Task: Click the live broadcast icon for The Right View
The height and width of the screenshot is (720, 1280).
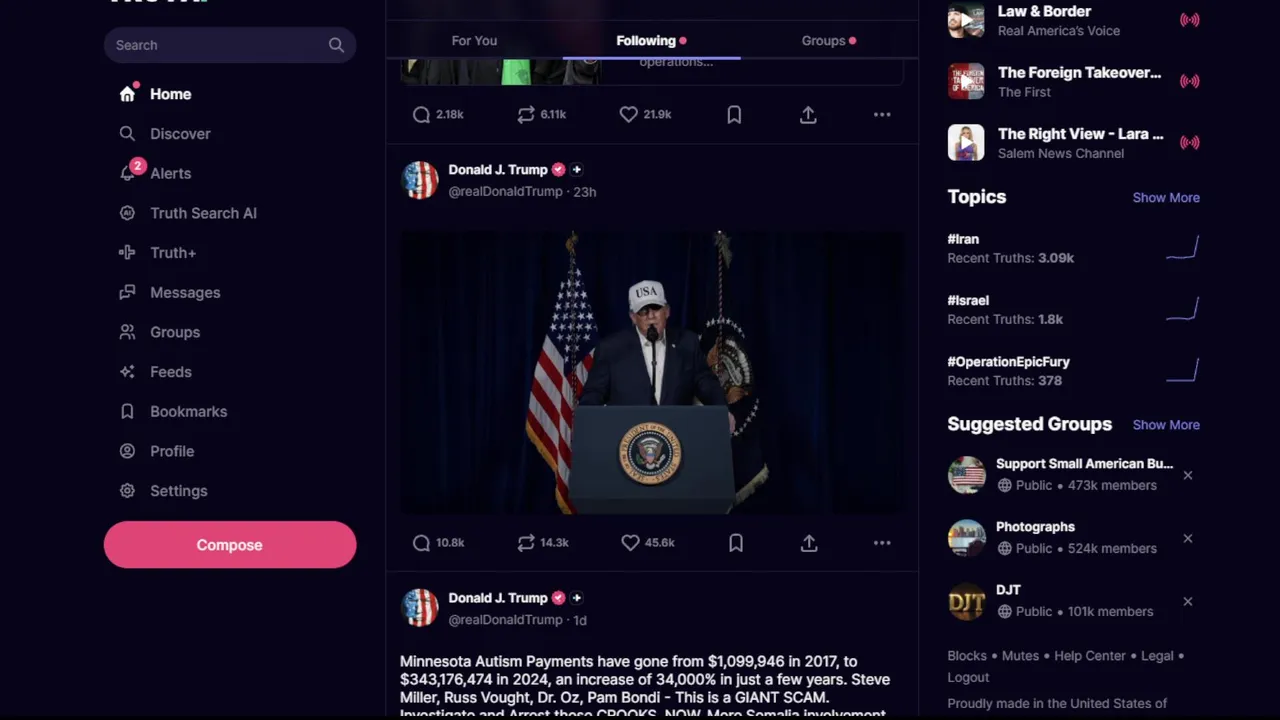Action: [x=1189, y=142]
